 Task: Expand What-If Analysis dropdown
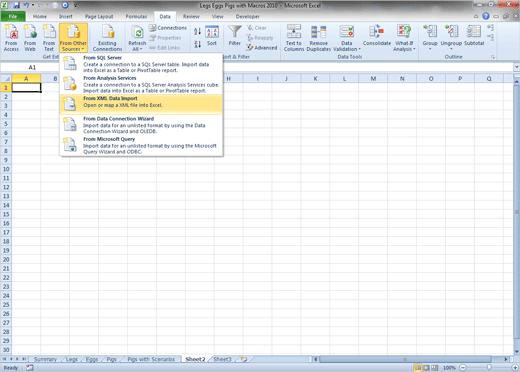404,46
